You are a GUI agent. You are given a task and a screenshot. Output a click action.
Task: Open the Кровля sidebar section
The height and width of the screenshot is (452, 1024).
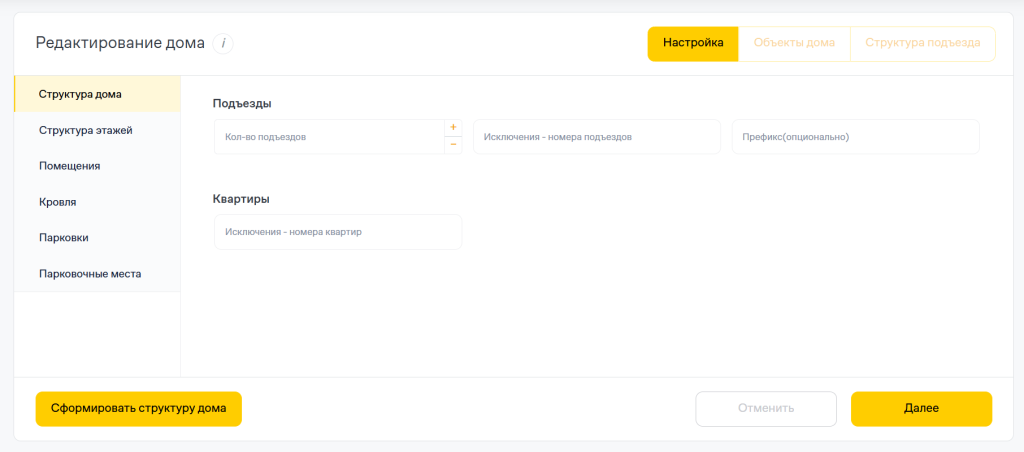pyautogui.click(x=97, y=202)
